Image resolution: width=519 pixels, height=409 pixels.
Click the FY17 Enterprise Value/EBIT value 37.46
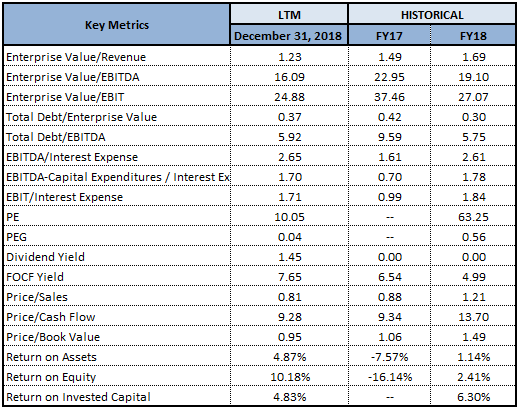(389, 97)
